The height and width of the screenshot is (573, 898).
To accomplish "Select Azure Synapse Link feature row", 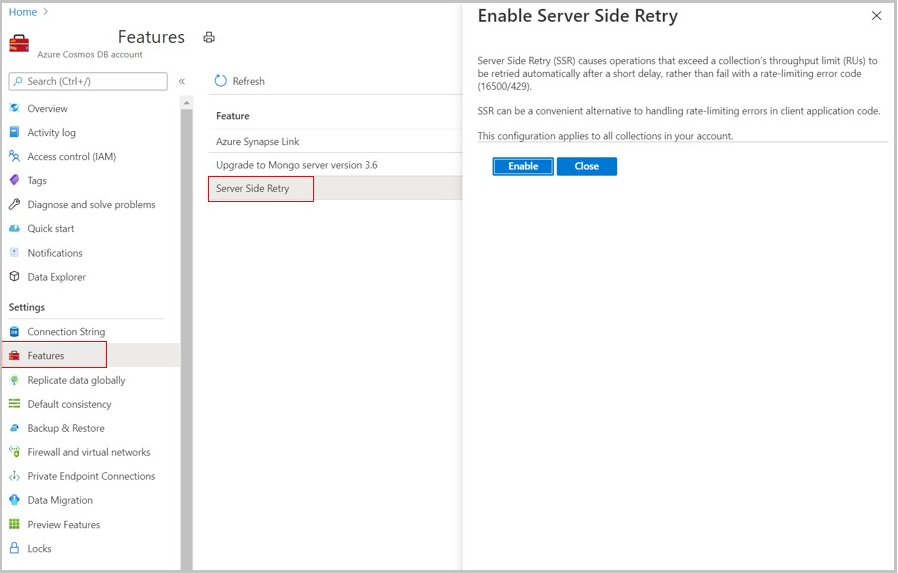I will coord(258,142).
